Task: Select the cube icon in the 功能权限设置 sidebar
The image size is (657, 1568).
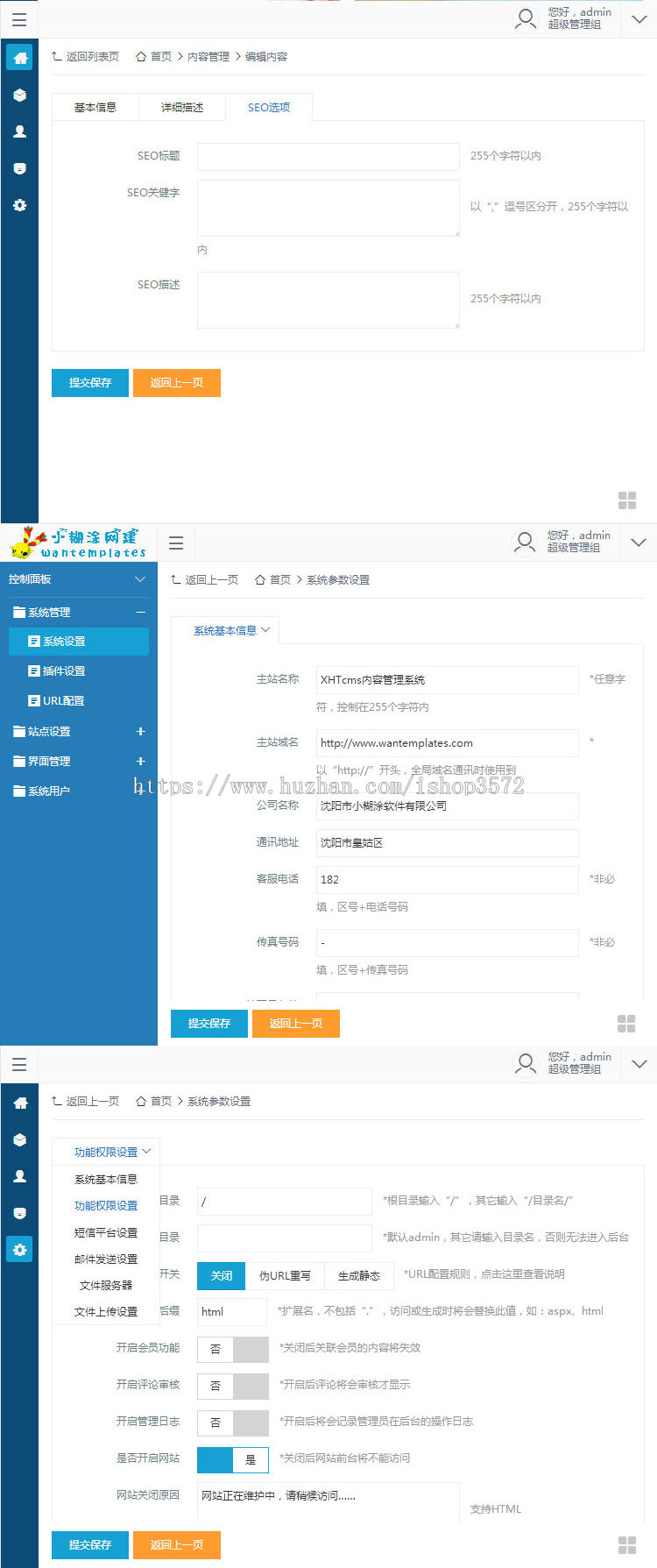Action: 19,1139
